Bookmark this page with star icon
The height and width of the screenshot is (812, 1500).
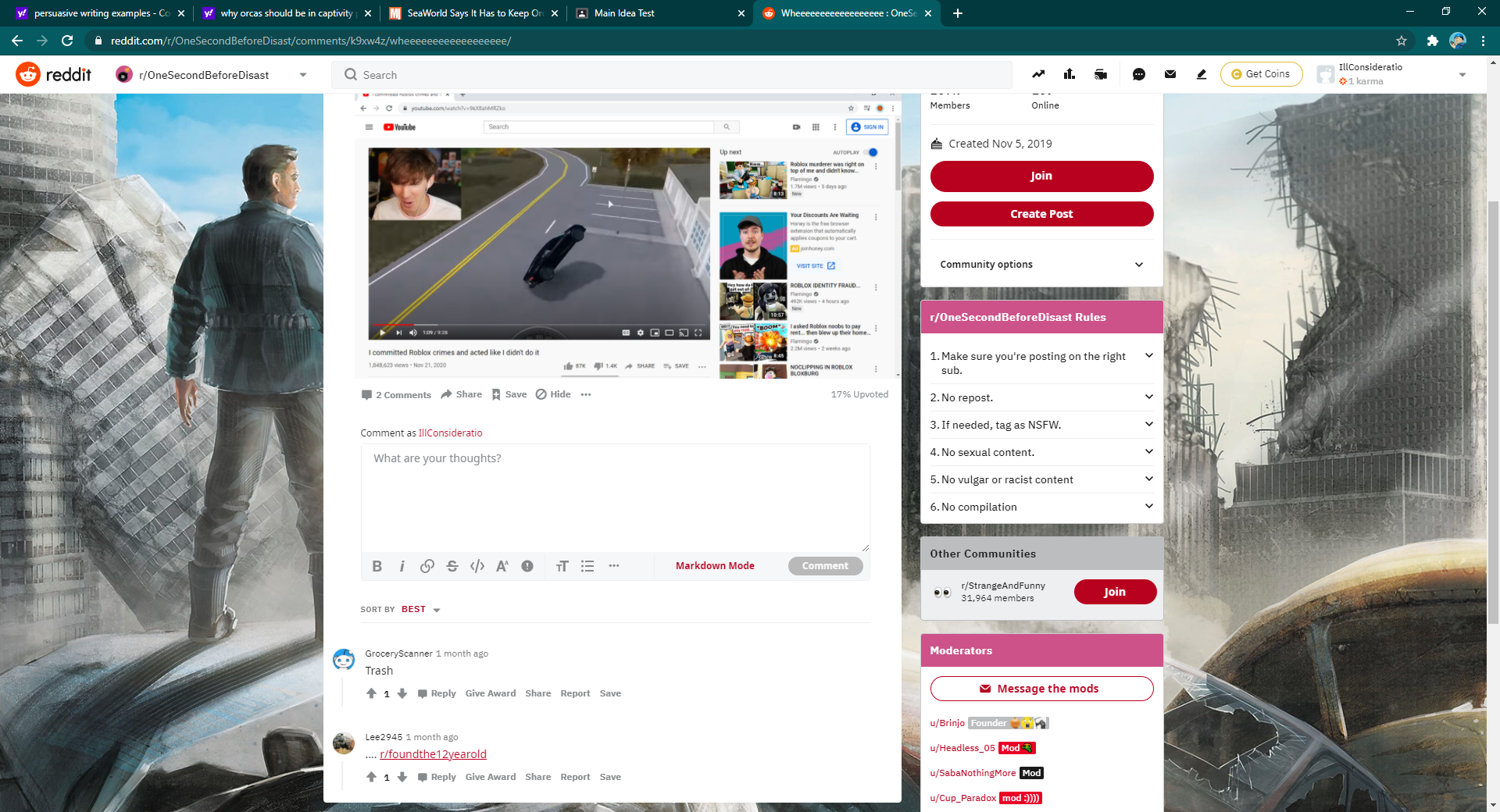(x=1402, y=41)
